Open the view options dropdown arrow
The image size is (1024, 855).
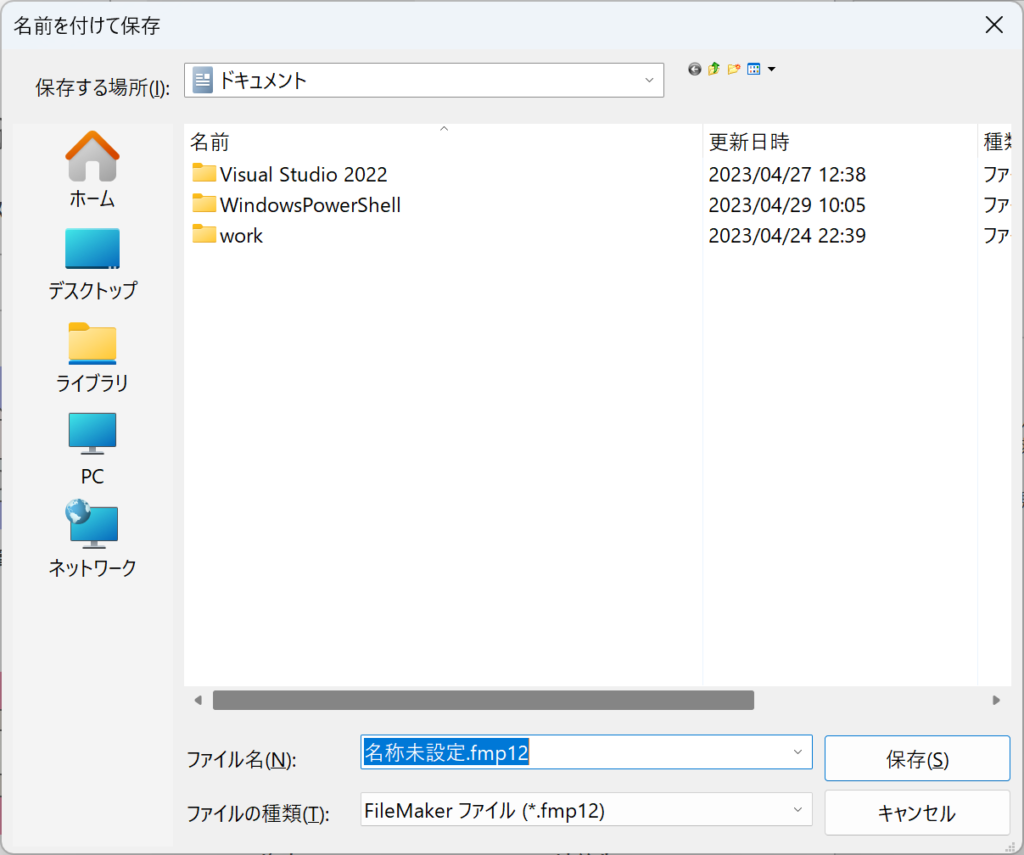[772, 69]
